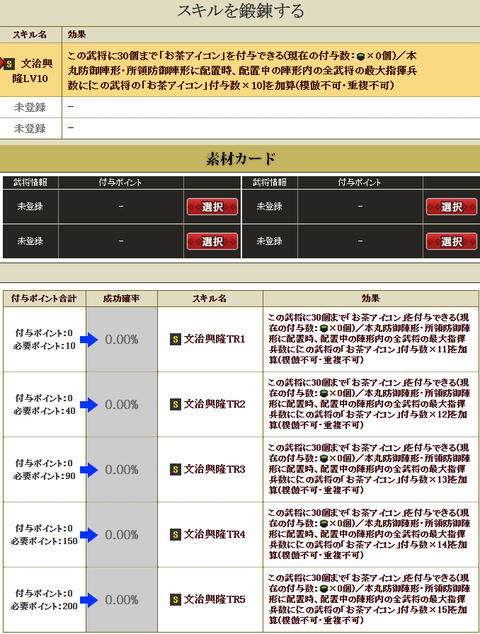The image size is (480, 634).
Task: Click the blue arrow in the 必要ポイント:150 row
Action: click(89, 535)
